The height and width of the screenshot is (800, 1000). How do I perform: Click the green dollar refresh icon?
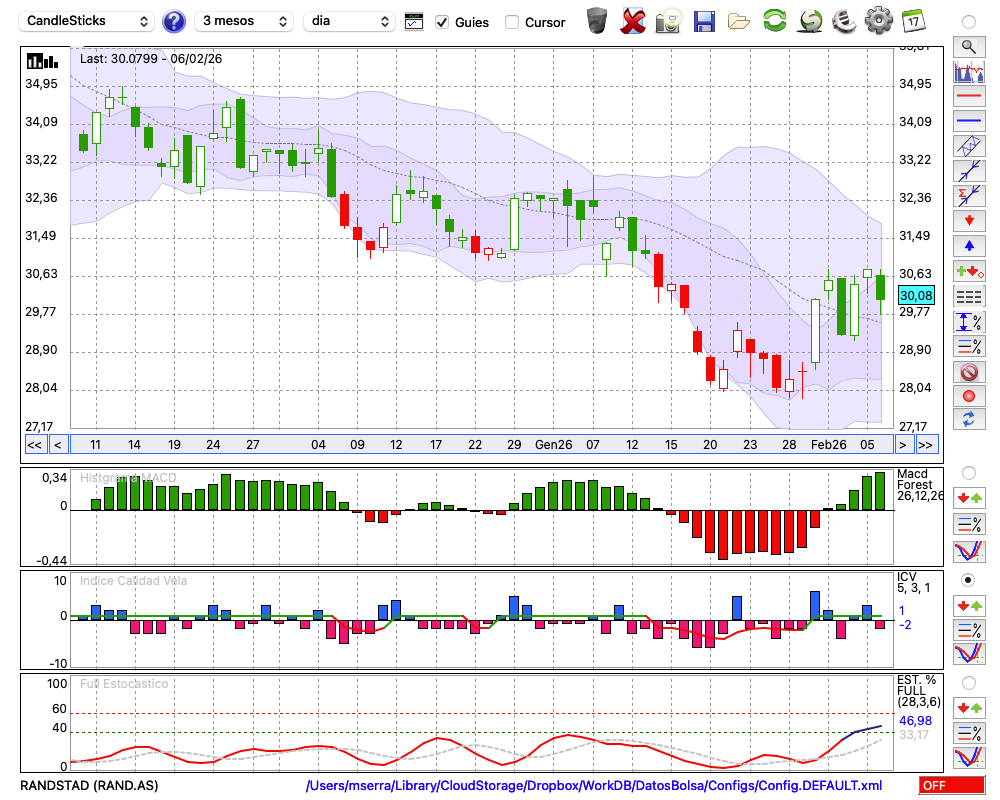point(811,21)
